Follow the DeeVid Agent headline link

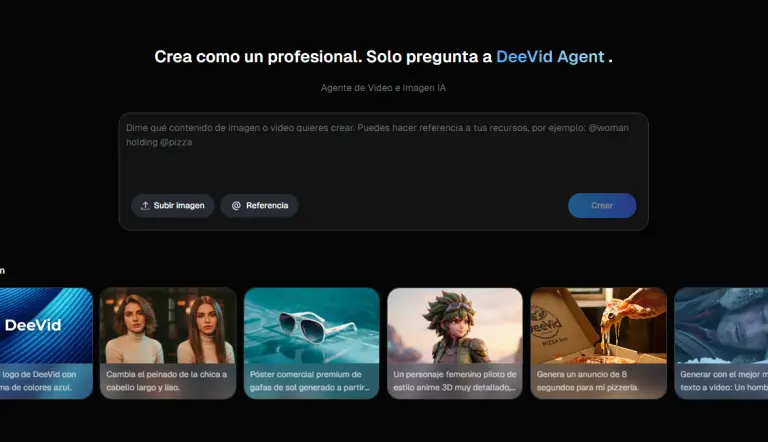point(550,57)
